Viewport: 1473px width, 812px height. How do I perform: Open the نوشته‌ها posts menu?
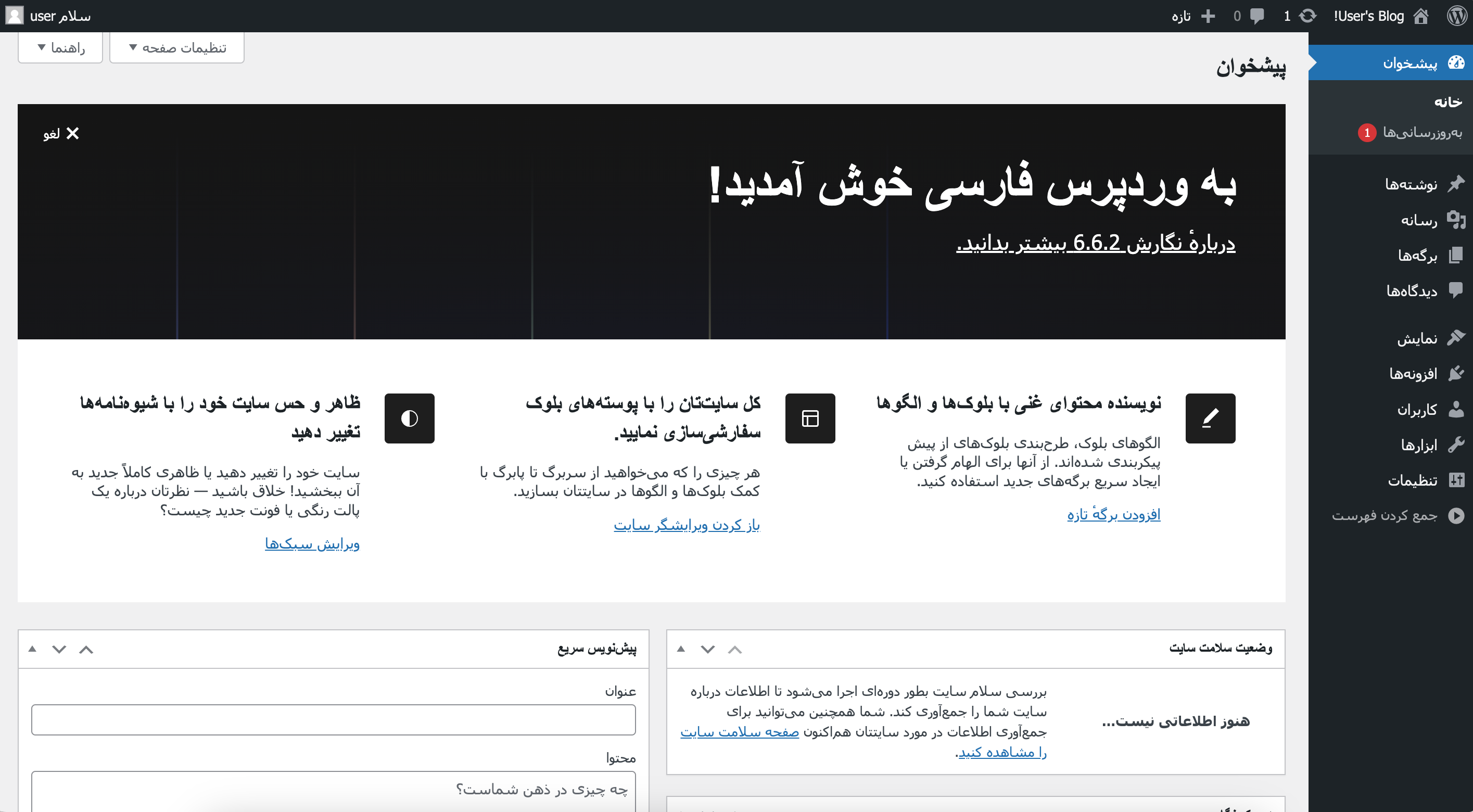pos(1410,184)
